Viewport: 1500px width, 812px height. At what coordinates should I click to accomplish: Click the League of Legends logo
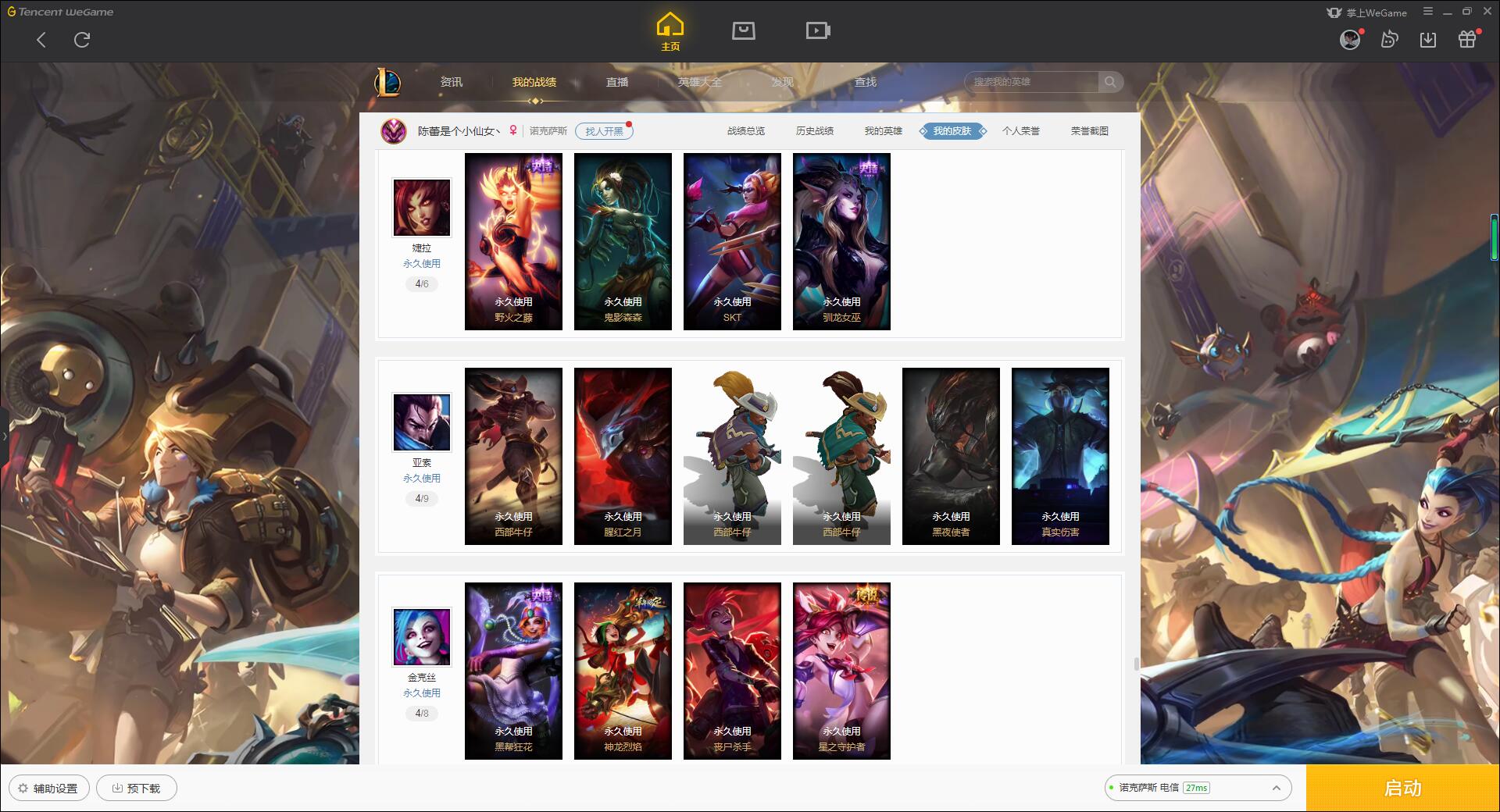pos(387,82)
